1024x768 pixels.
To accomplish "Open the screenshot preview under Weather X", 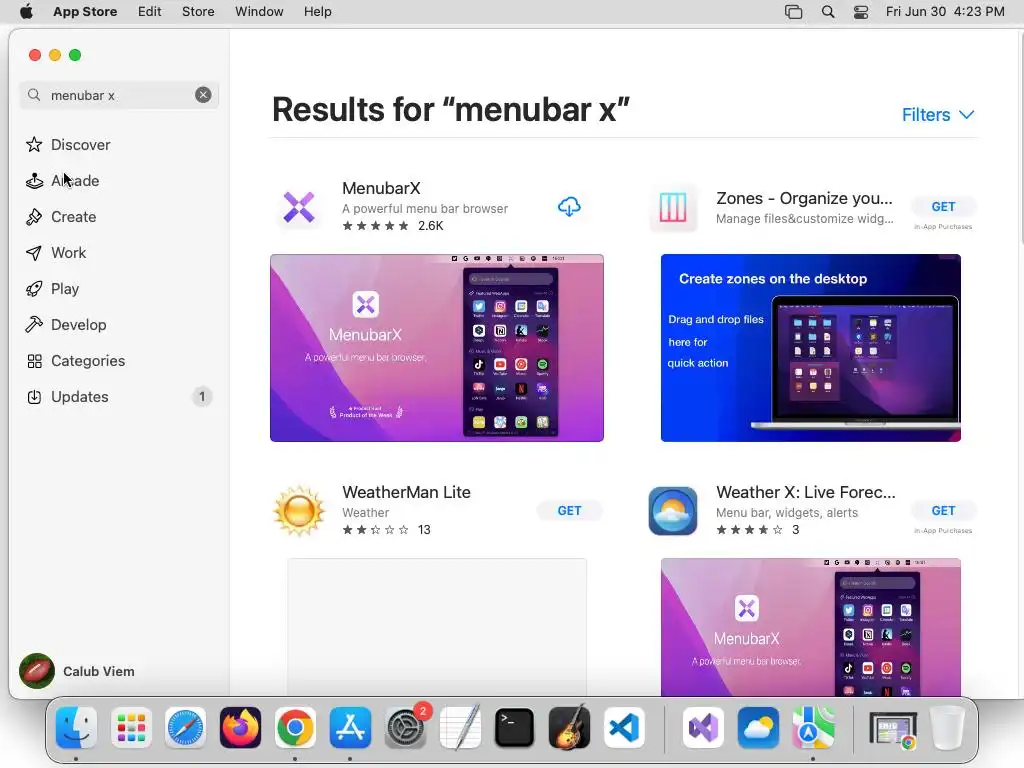I will click(x=810, y=627).
